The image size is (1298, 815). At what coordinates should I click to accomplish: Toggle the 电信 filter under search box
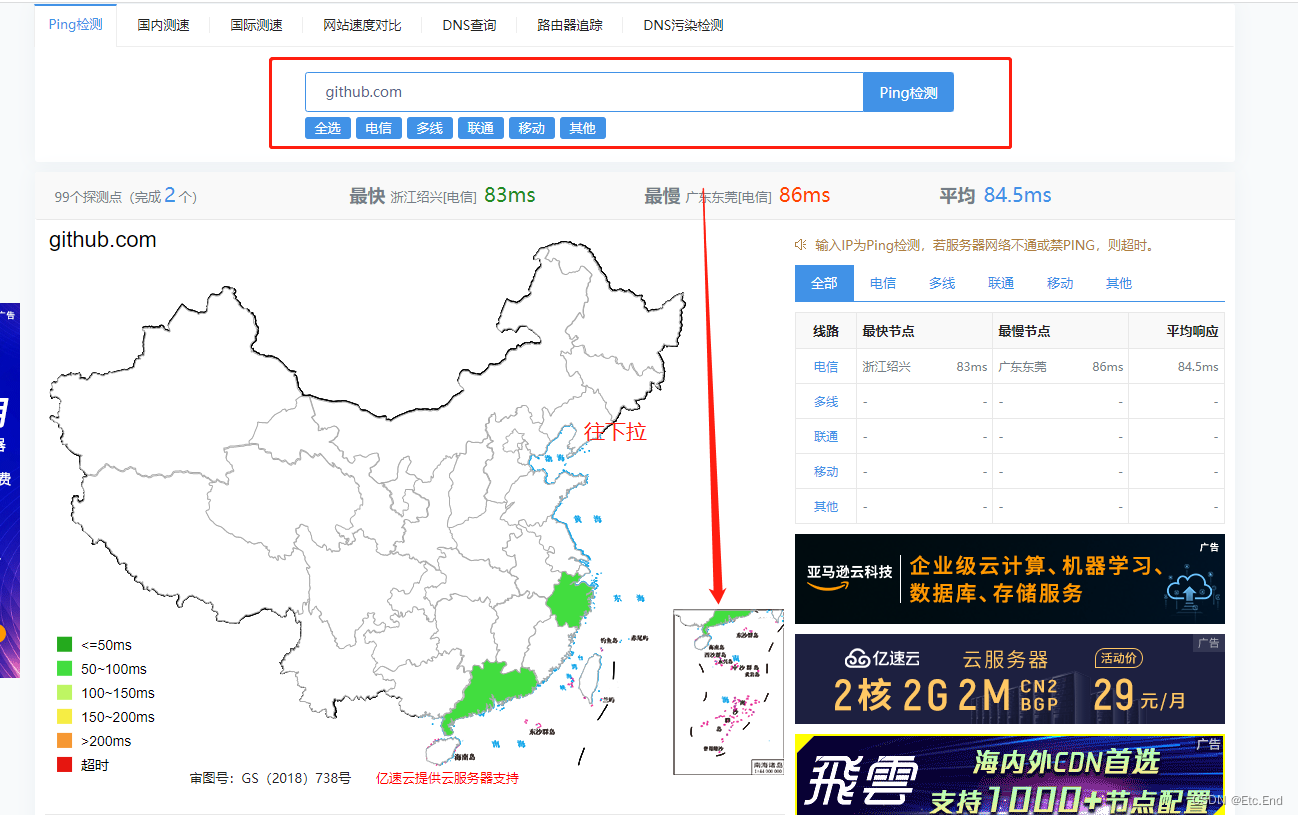click(x=379, y=128)
